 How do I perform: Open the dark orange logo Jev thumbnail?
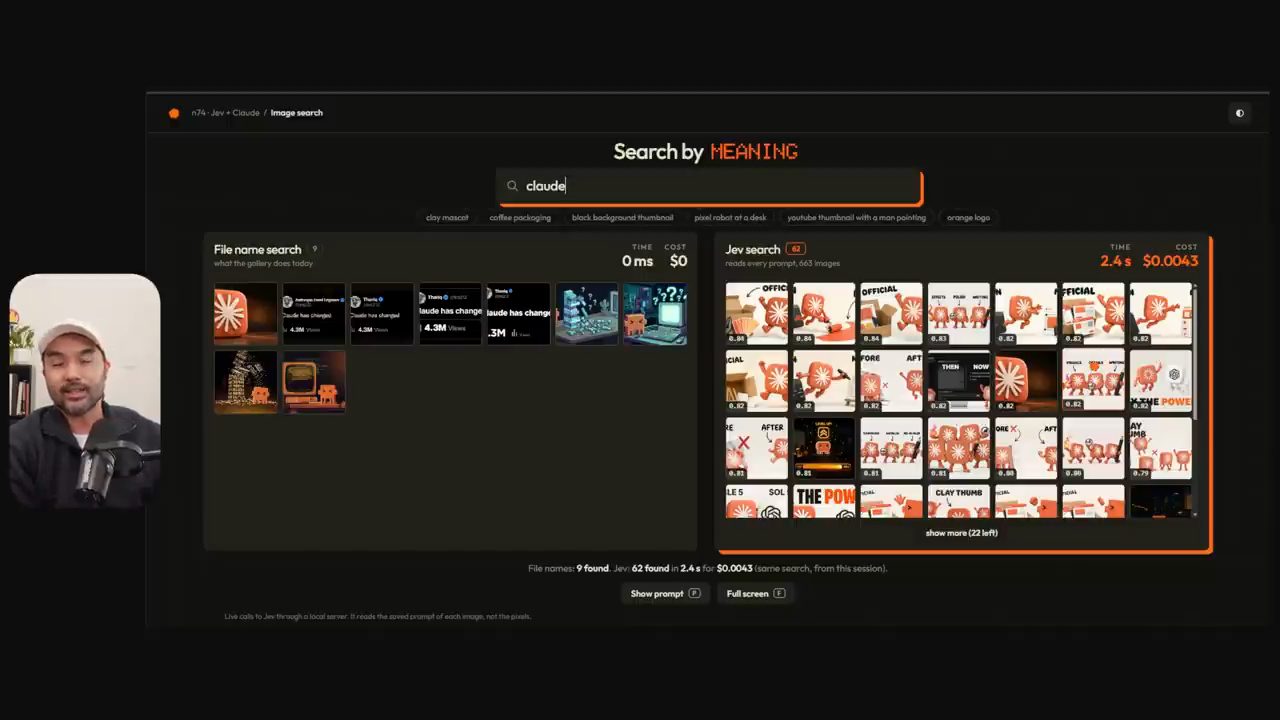(x=1026, y=381)
